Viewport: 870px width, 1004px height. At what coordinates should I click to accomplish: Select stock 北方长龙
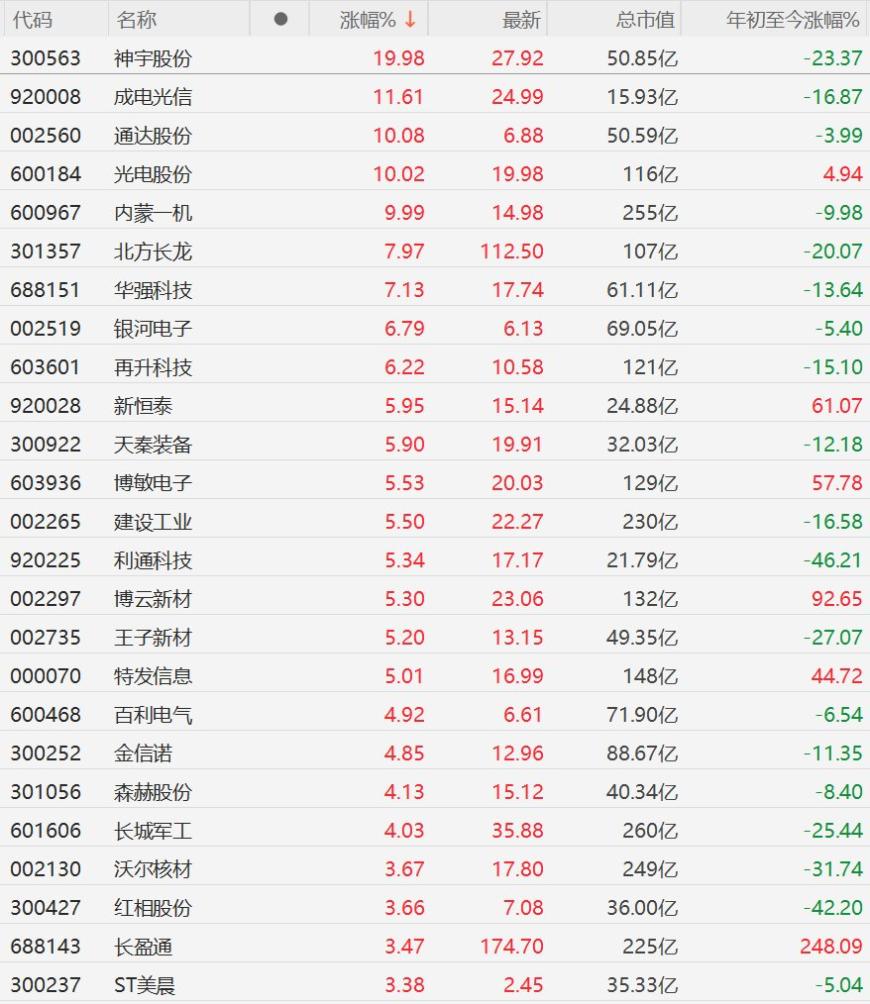click(153, 252)
